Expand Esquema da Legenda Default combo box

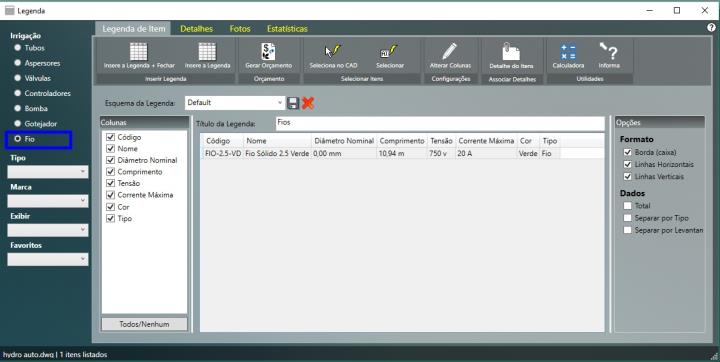(235, 103)
